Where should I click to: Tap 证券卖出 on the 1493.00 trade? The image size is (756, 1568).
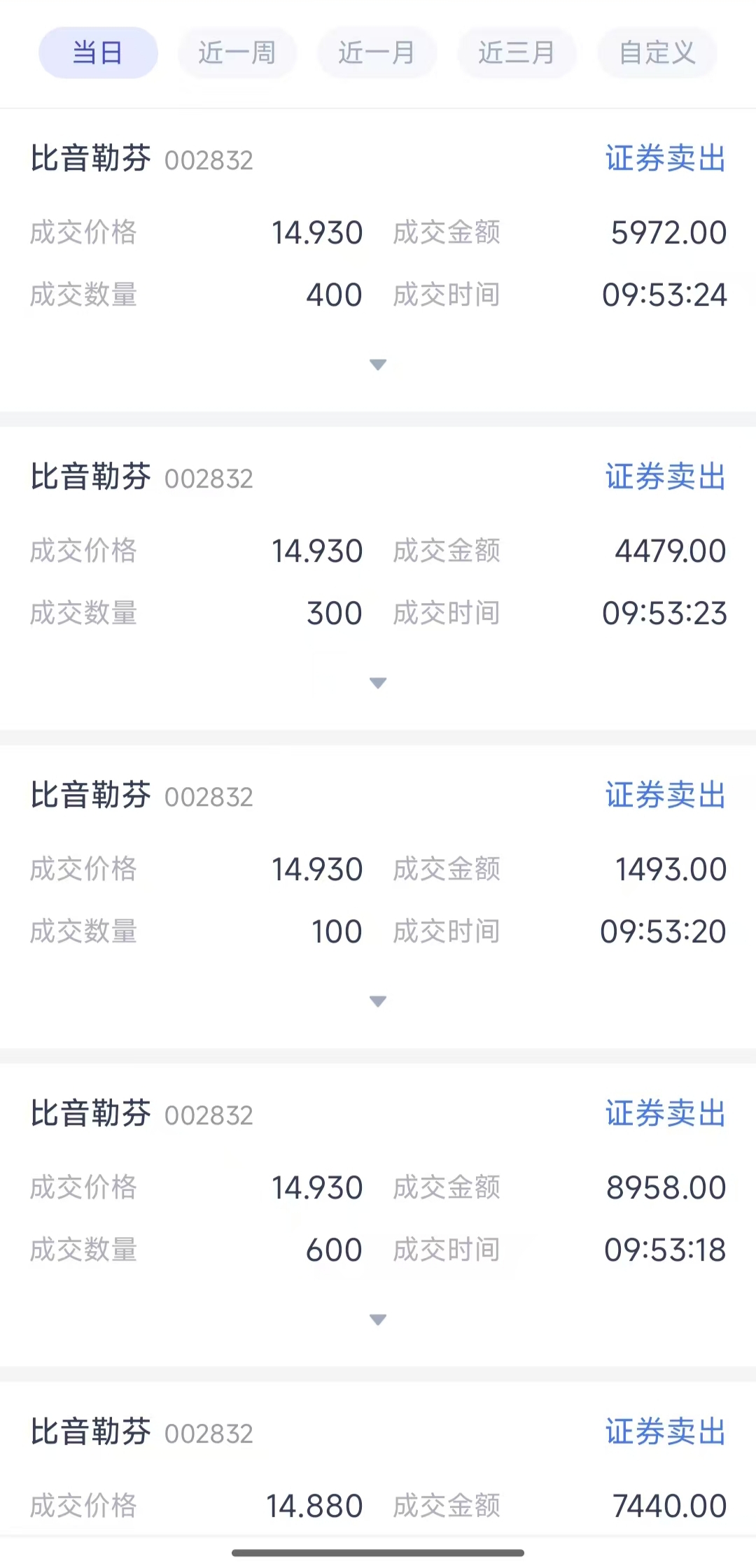(x=665, y=796)
